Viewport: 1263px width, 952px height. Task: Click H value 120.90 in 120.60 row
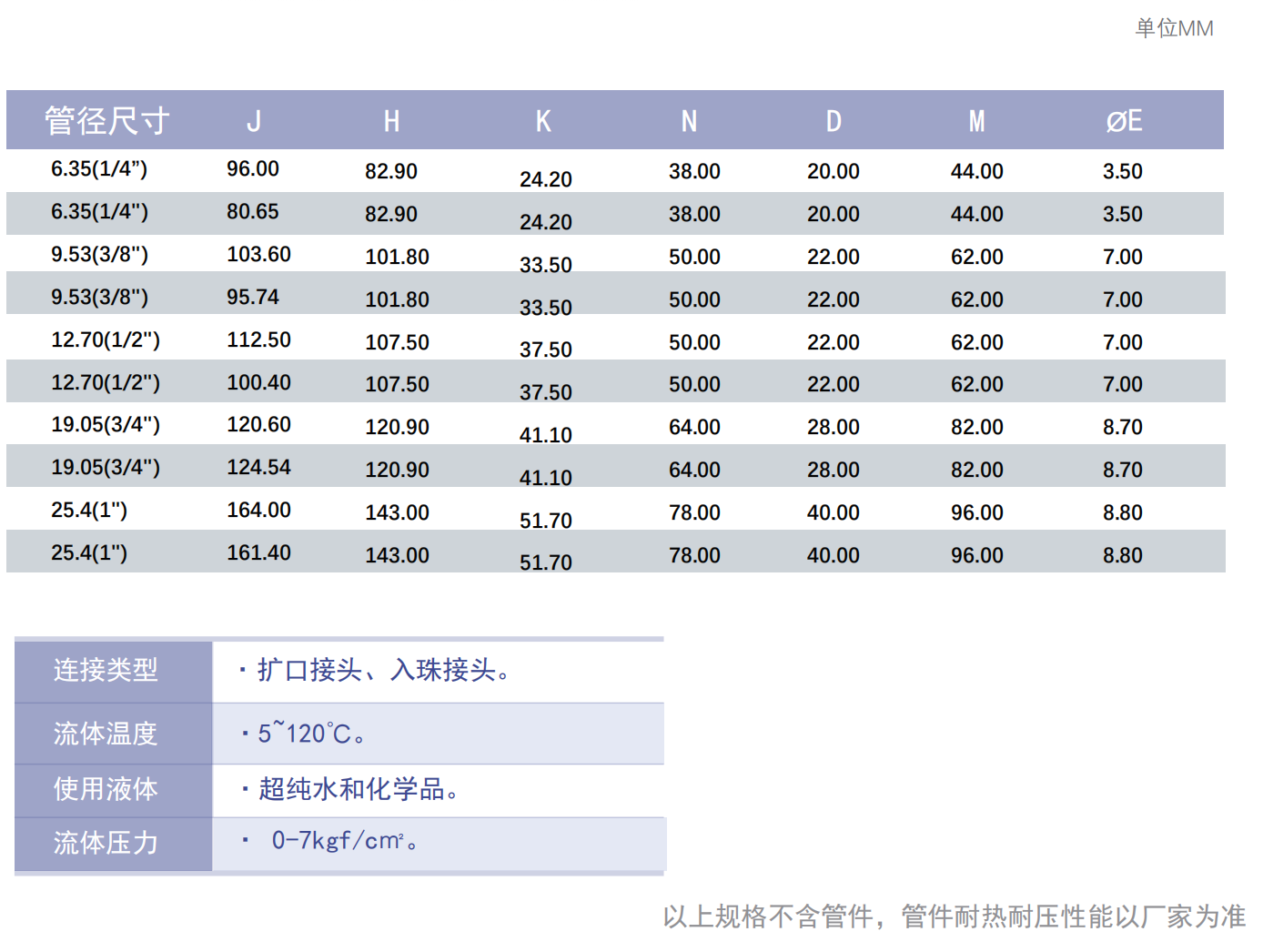(x=397, y=427)
